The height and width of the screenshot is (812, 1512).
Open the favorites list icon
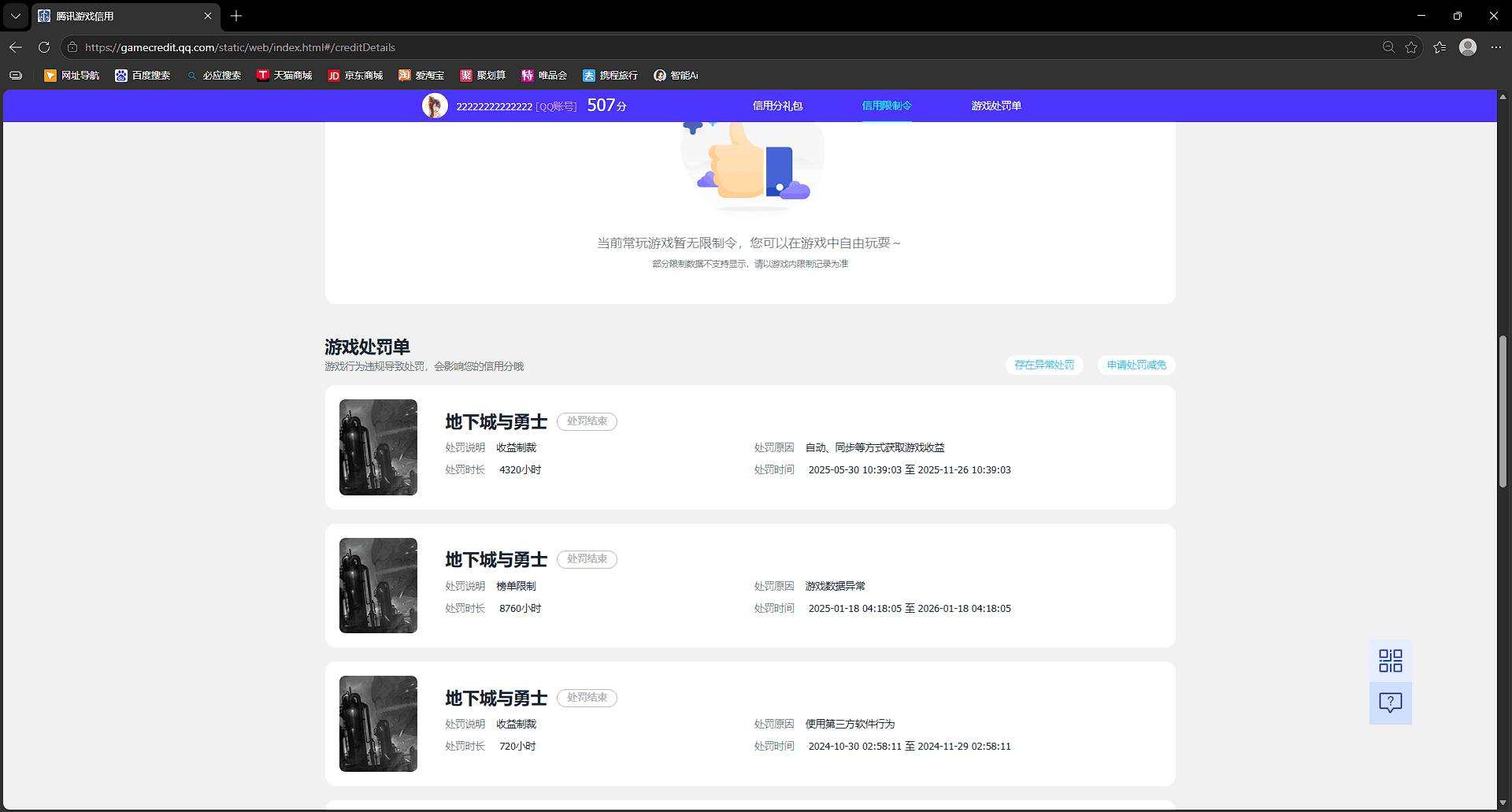tap(1440, 47)
